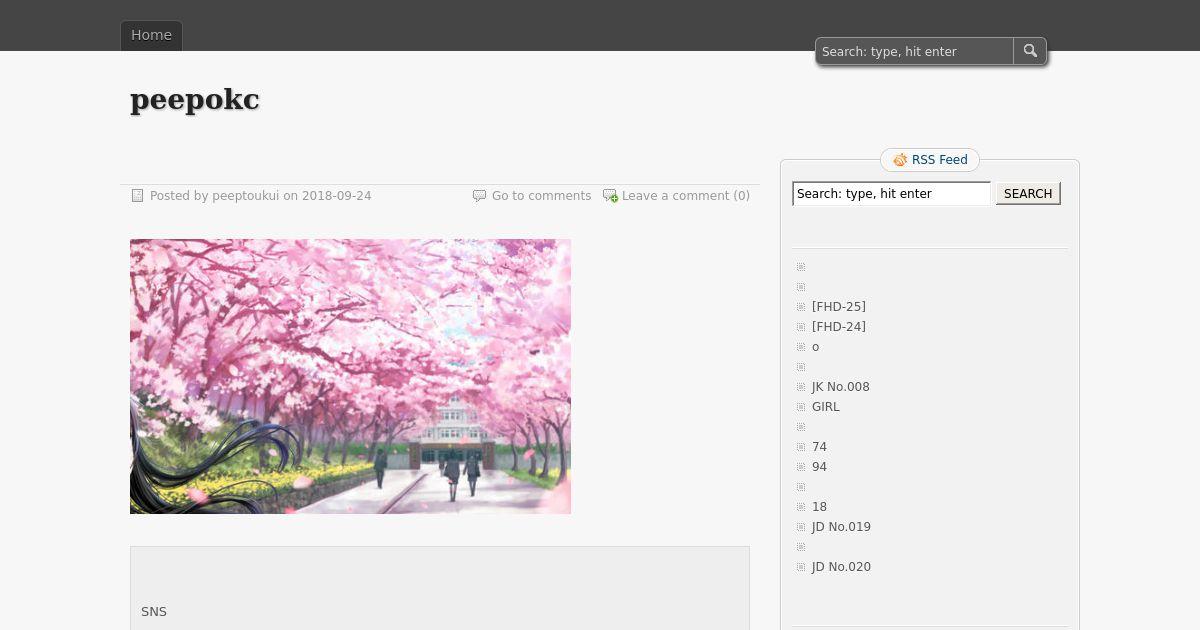Click the sidebar SEARCH button

coord(1028,194)
